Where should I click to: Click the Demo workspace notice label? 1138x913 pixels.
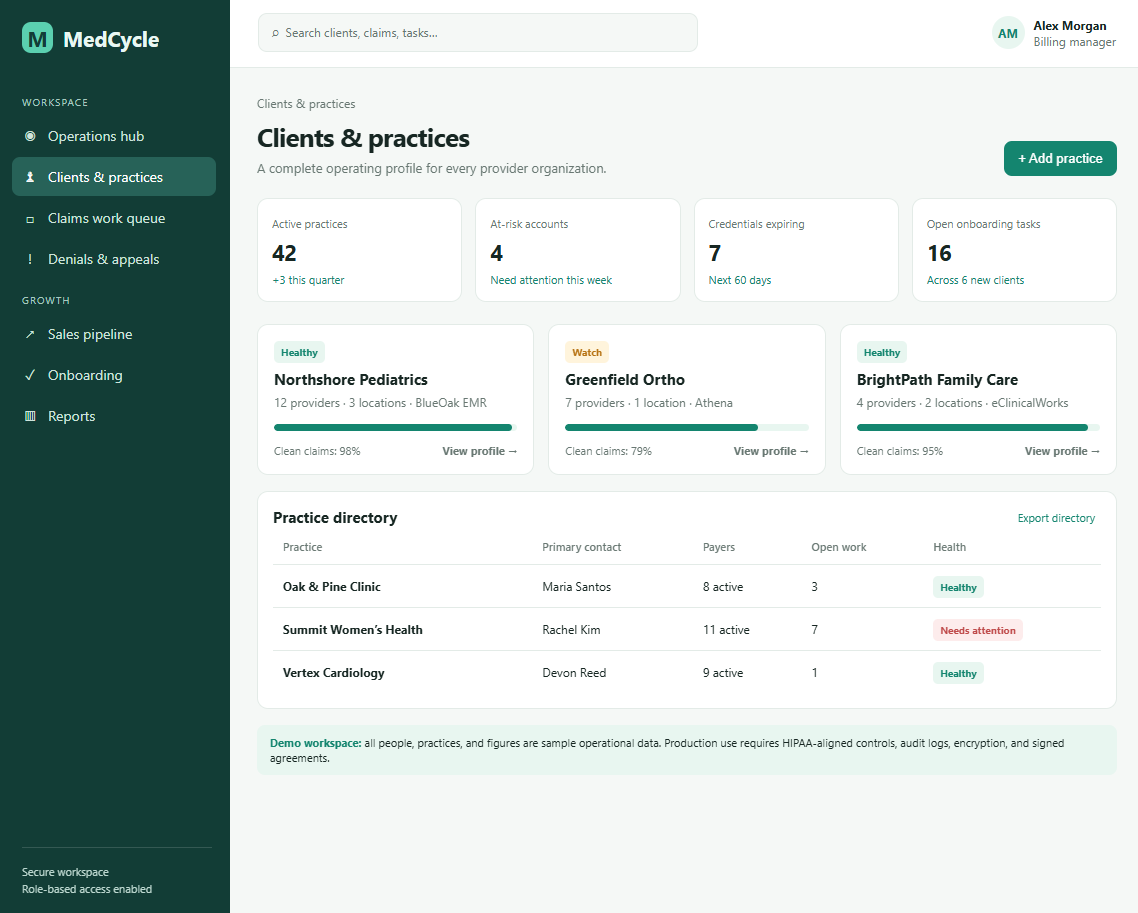click(316, 743)
